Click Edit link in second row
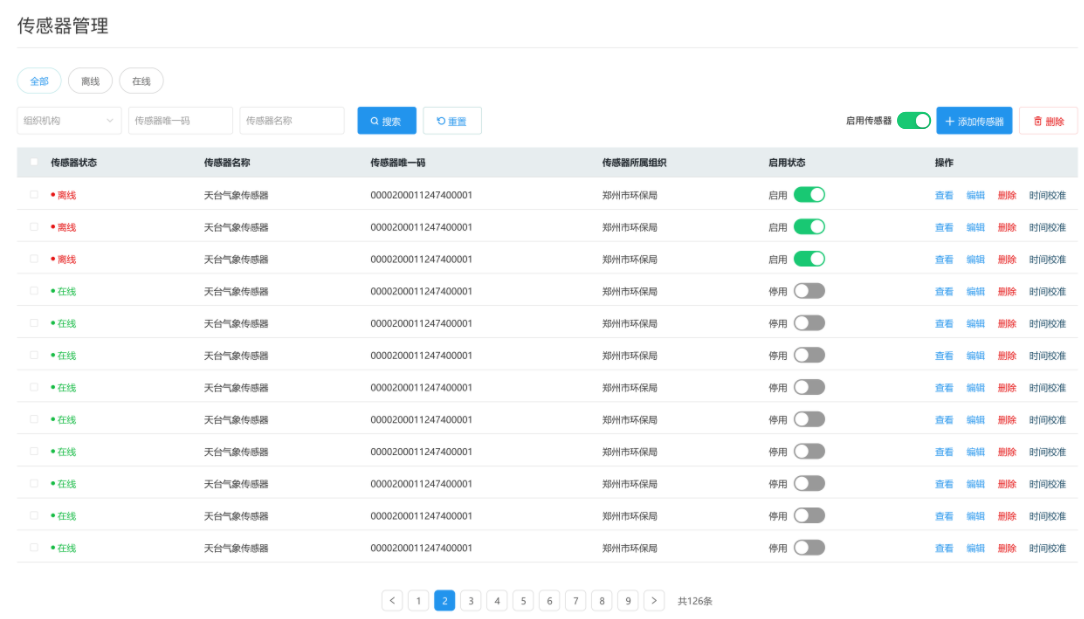The height and width of the screenshot is (619, 1084). tap(975, 228)
